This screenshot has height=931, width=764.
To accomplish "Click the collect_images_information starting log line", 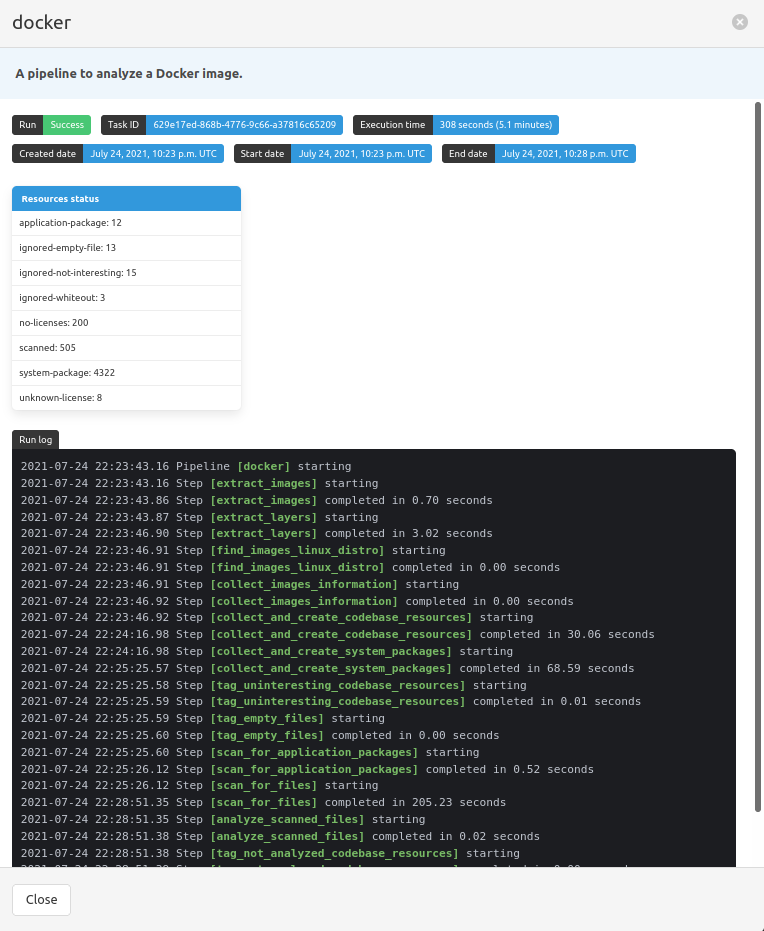I will pos(240,584).
